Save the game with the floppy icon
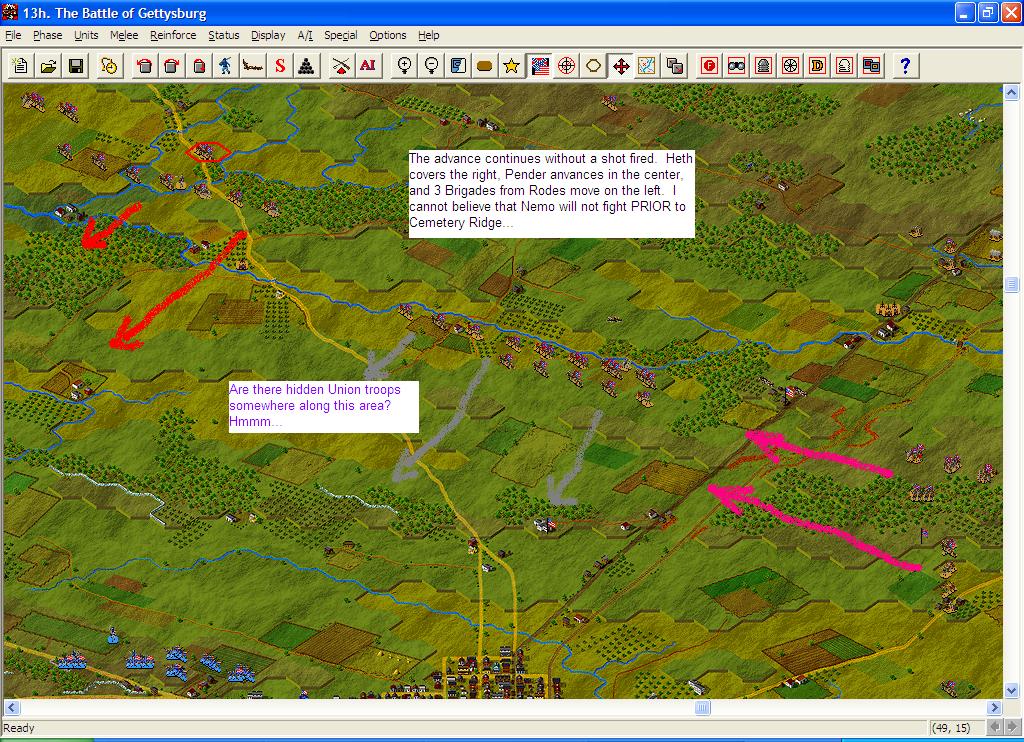This screenshot has height=742, width=1024. click(76, 65)
